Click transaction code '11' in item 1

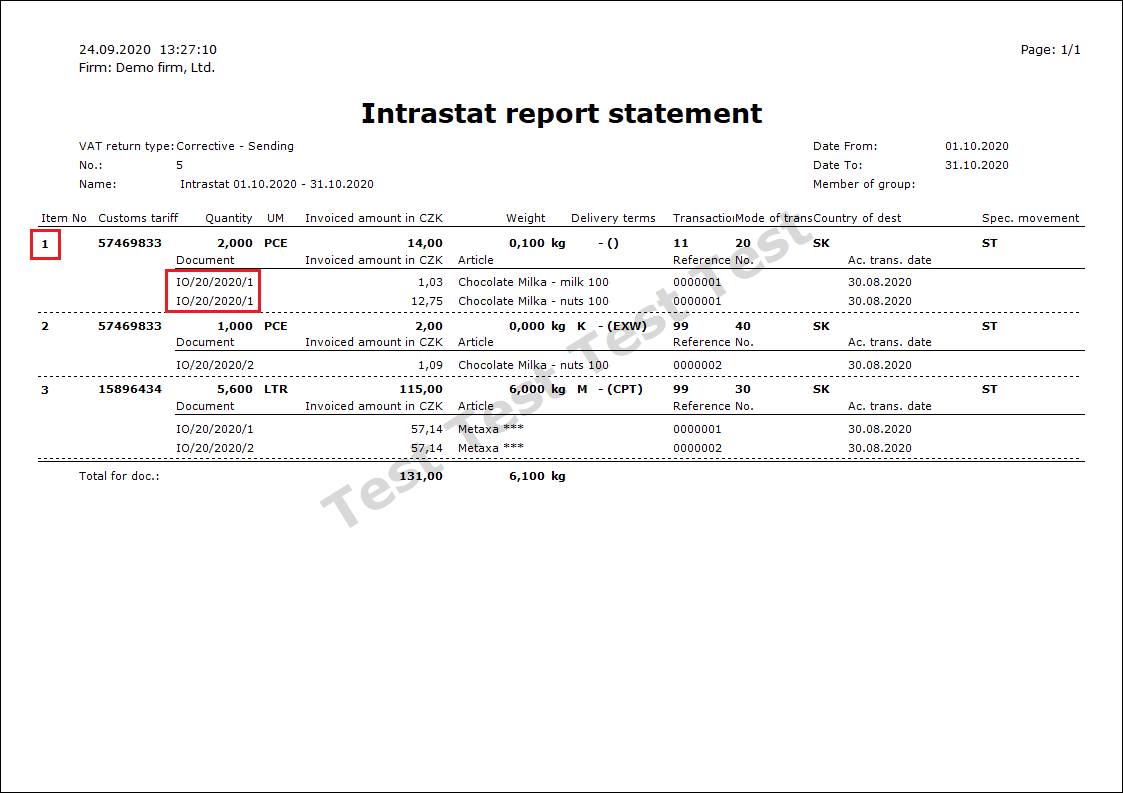[680, 243]
